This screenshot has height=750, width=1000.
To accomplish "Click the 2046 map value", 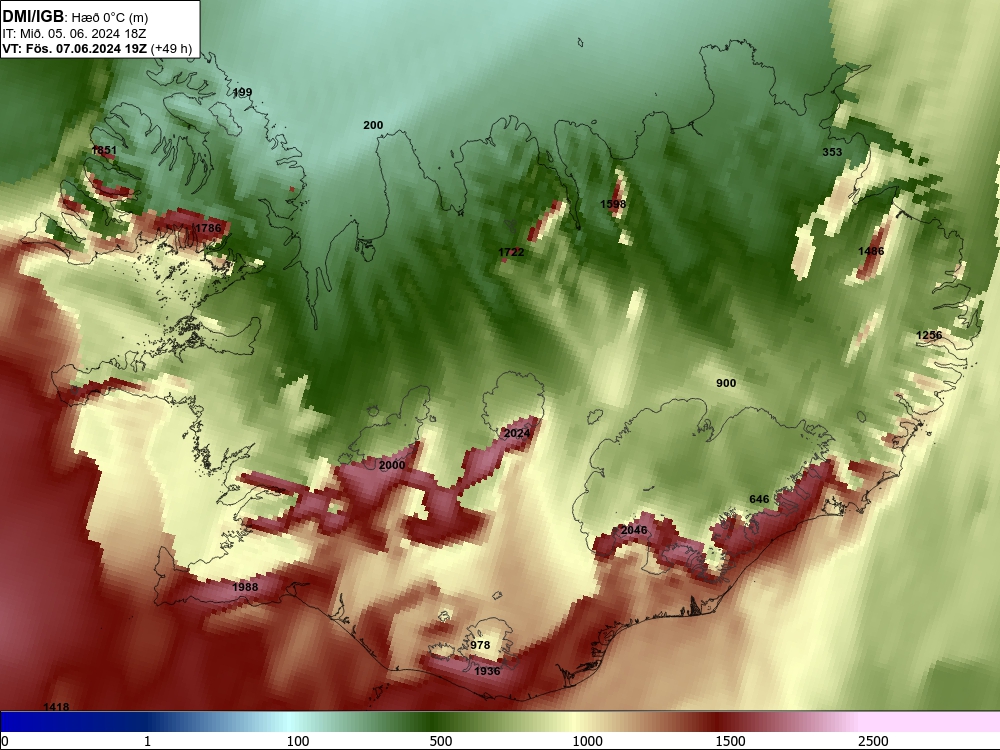I will pyautogui.click(x=633, y=531).
